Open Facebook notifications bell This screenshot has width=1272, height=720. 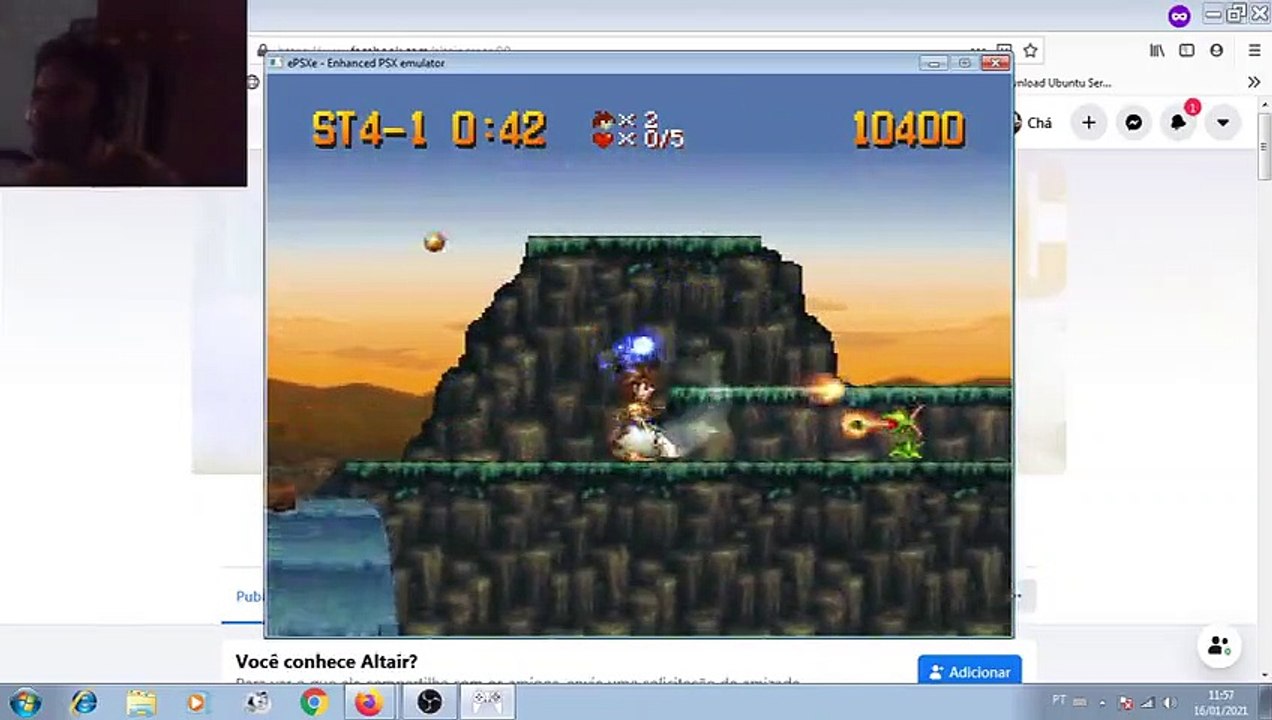[x=1179, y=122]
